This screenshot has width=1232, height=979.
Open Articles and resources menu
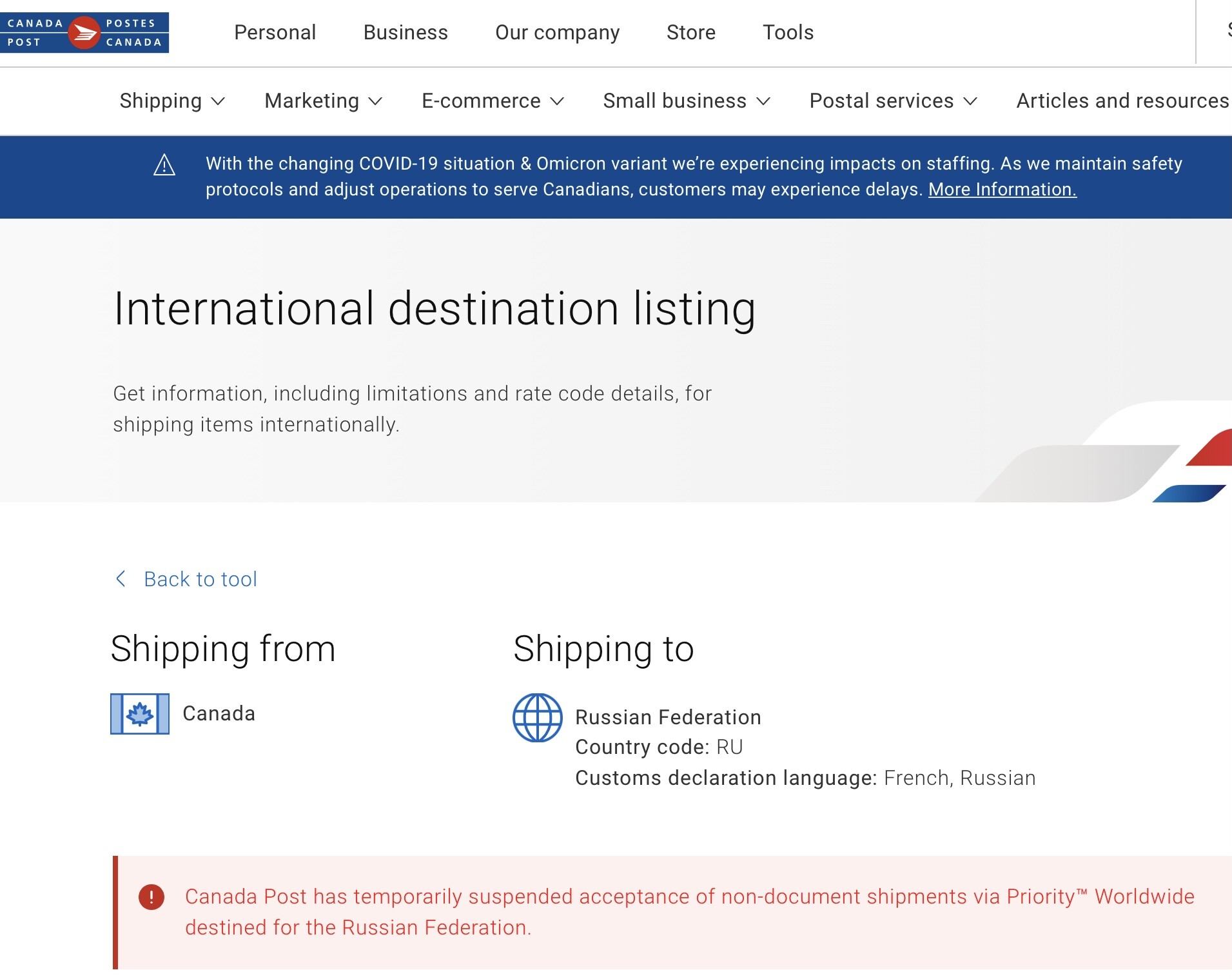(x=1122, y=101)
